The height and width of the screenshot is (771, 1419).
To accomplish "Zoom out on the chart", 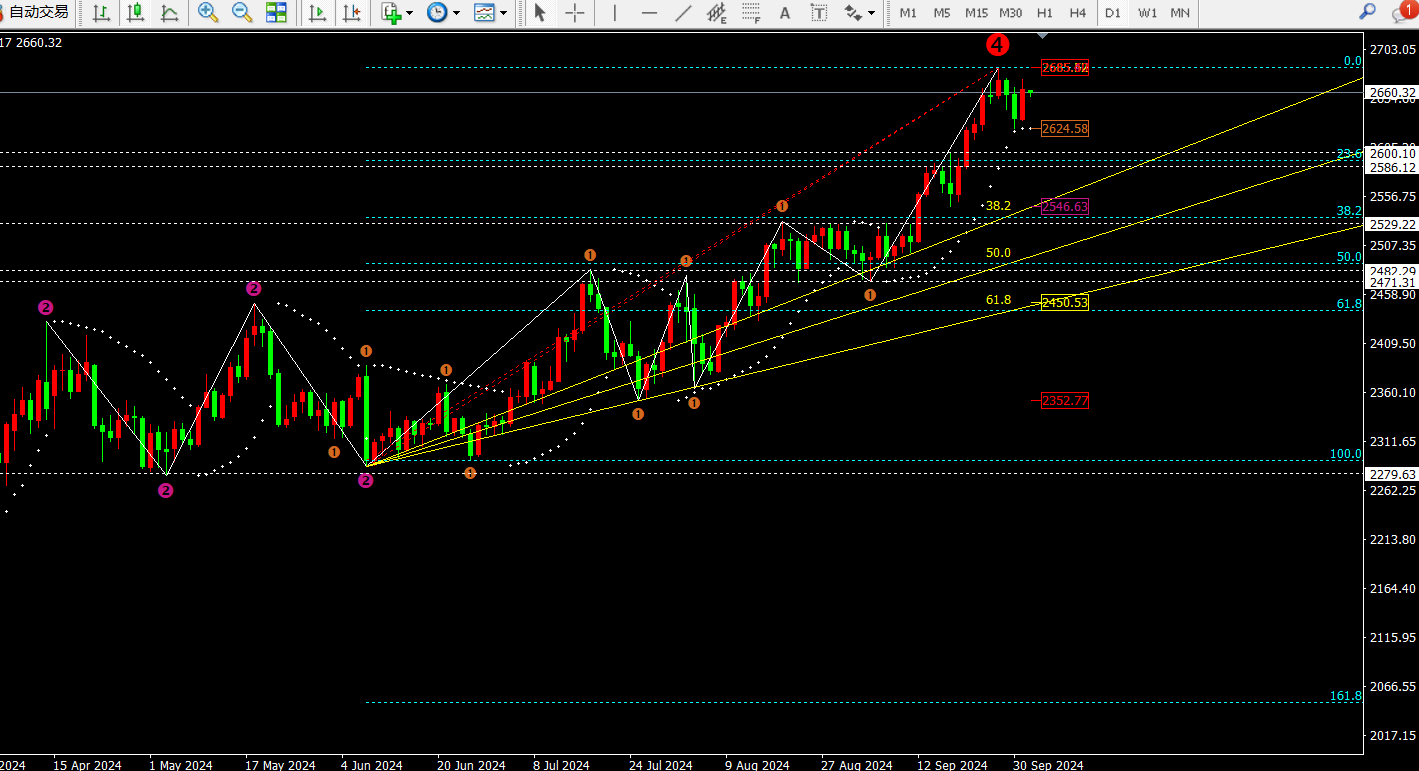I will 241,13.
